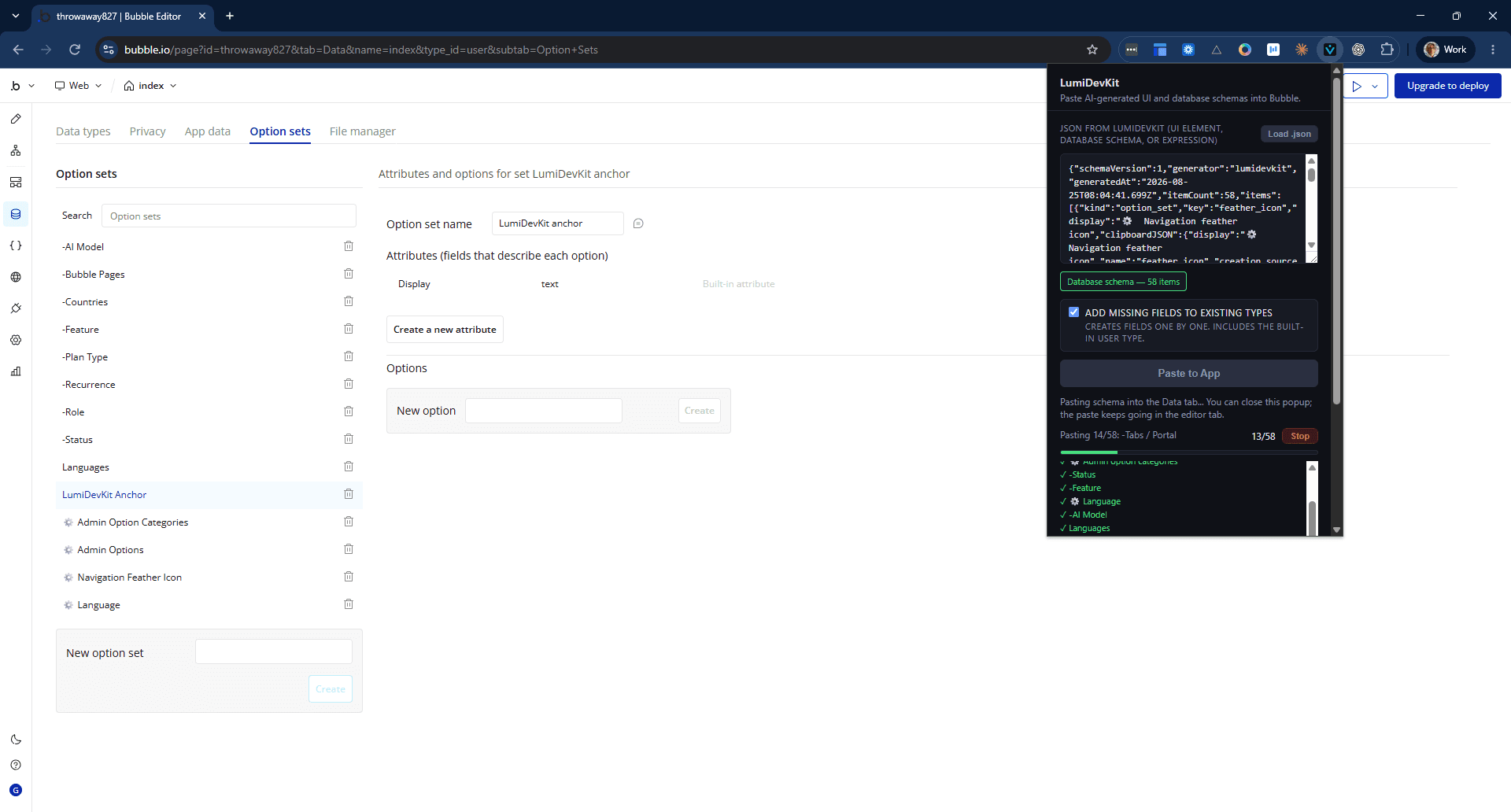The height and width of the screenshot is (812, 1511).
Task: Delete the -Feature option set
Action: (349, 329)
